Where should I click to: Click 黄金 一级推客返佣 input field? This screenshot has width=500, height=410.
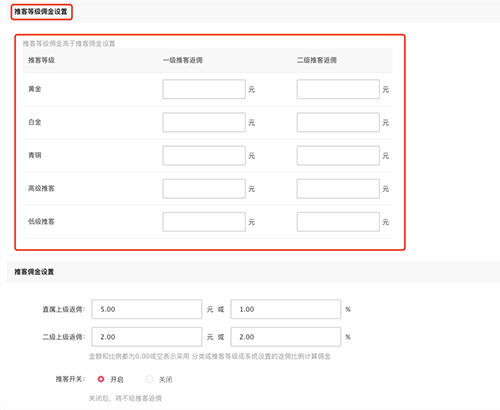coord(204,89)
